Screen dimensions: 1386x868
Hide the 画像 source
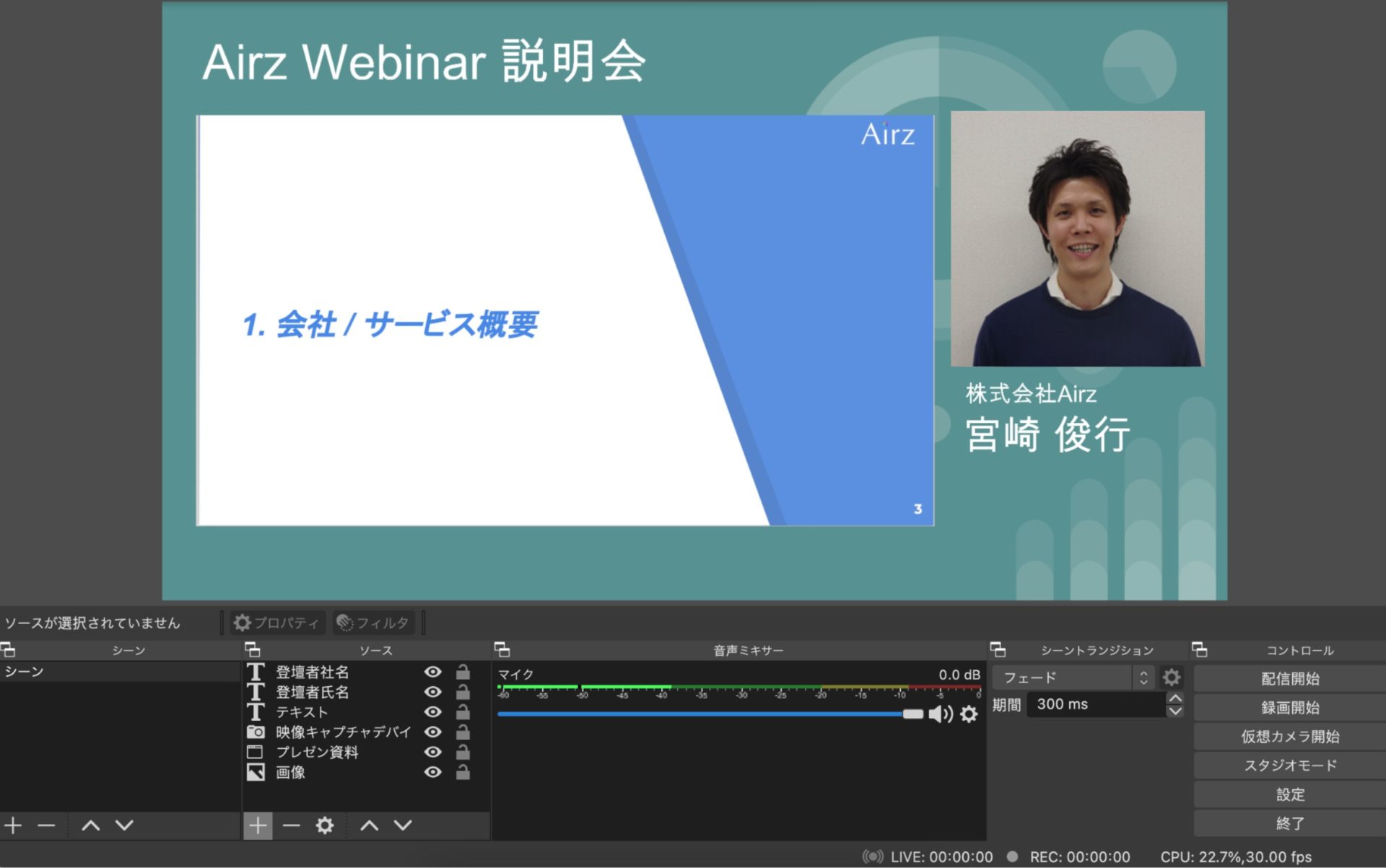coord(432,772)
